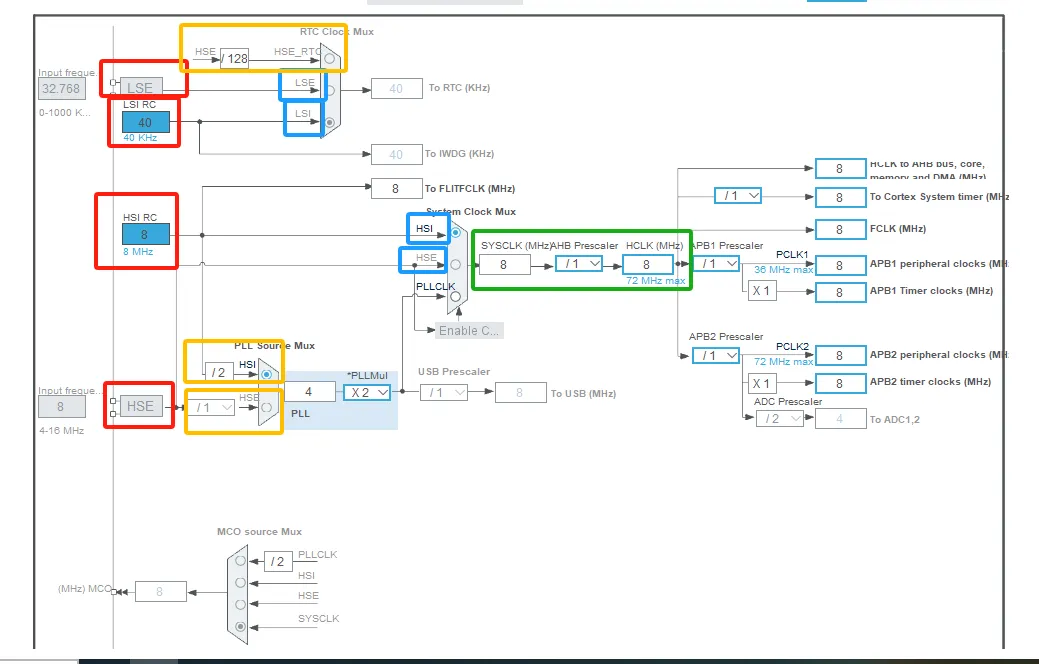The width and height of the screenshot is (1039, 664).
Task: Select PLLCLK in MCO source Mux
Action: [x=240, y=560]
